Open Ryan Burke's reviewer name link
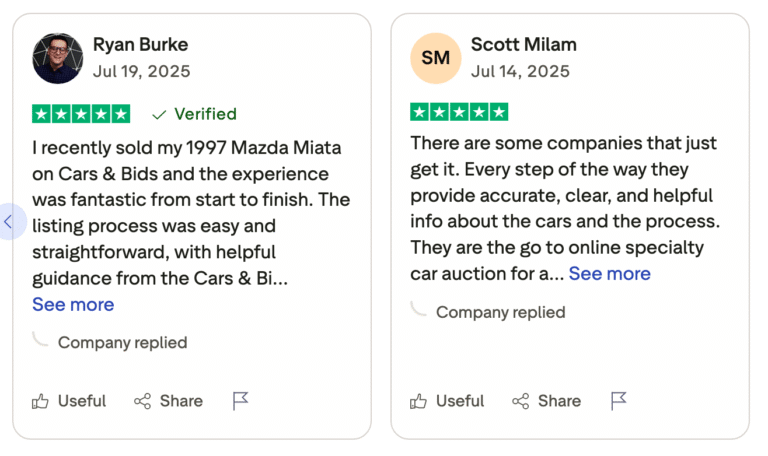 (140, 45)
